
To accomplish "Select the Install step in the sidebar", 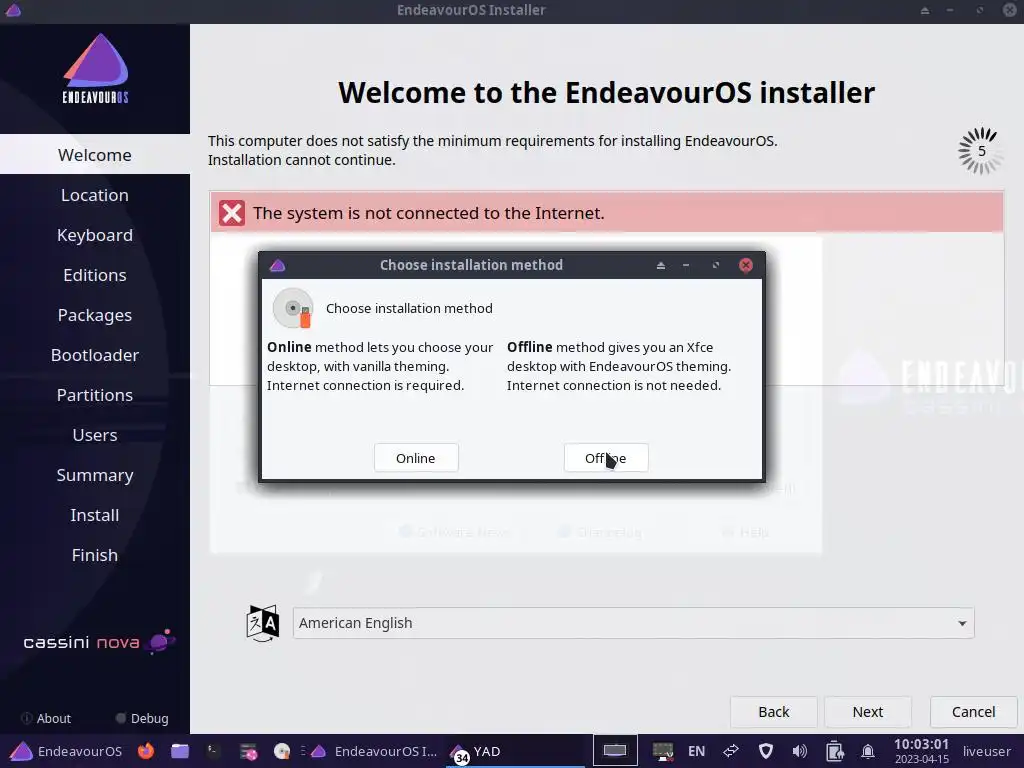I will [x=95, y=515].
